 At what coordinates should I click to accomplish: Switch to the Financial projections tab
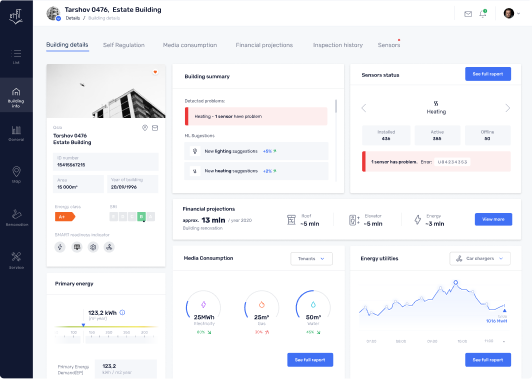pos(264,45)
